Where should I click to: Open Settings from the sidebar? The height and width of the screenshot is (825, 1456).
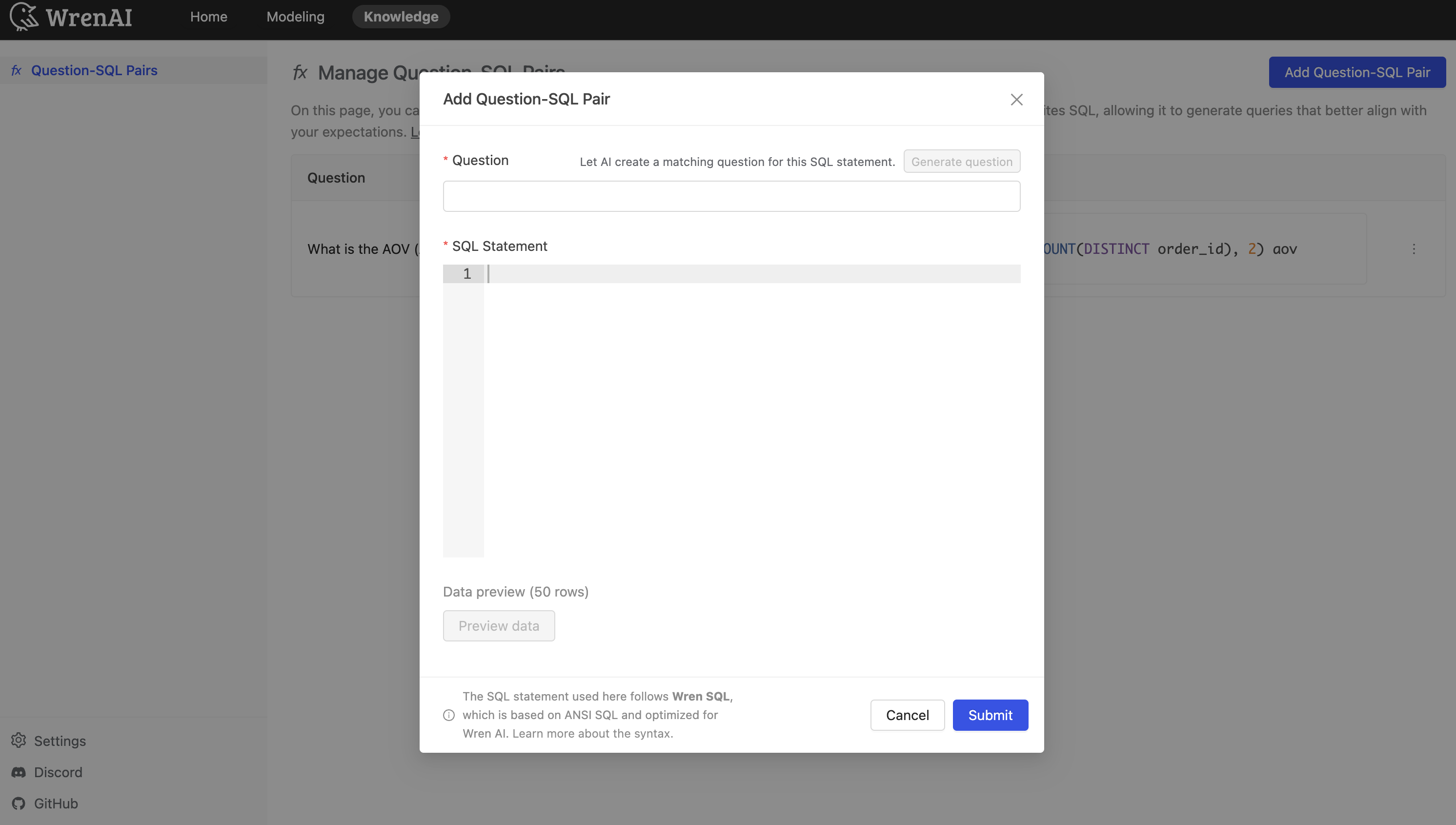(x=60, y=741)
